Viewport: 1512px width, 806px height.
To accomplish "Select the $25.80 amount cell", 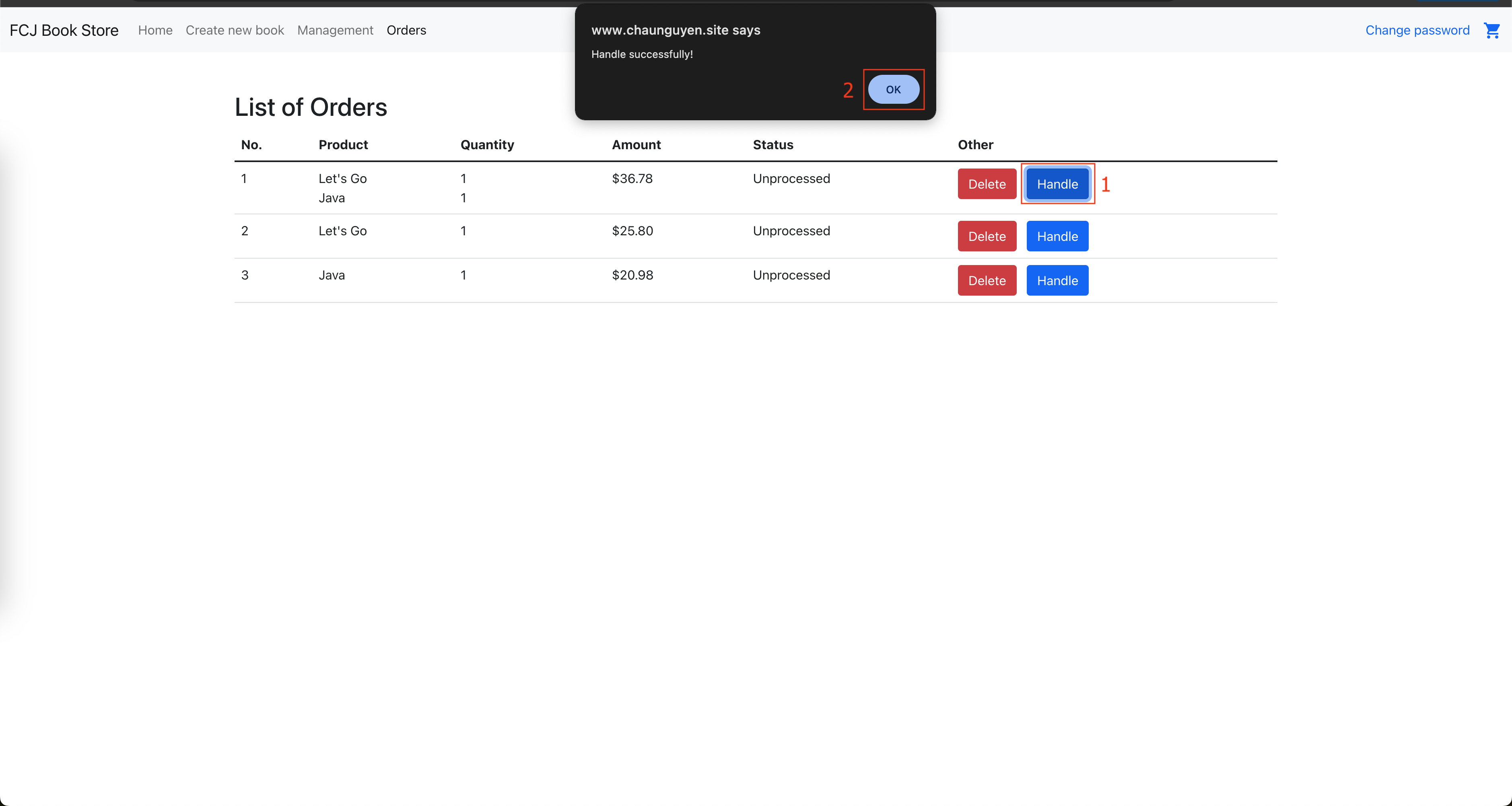I will 632,230.
